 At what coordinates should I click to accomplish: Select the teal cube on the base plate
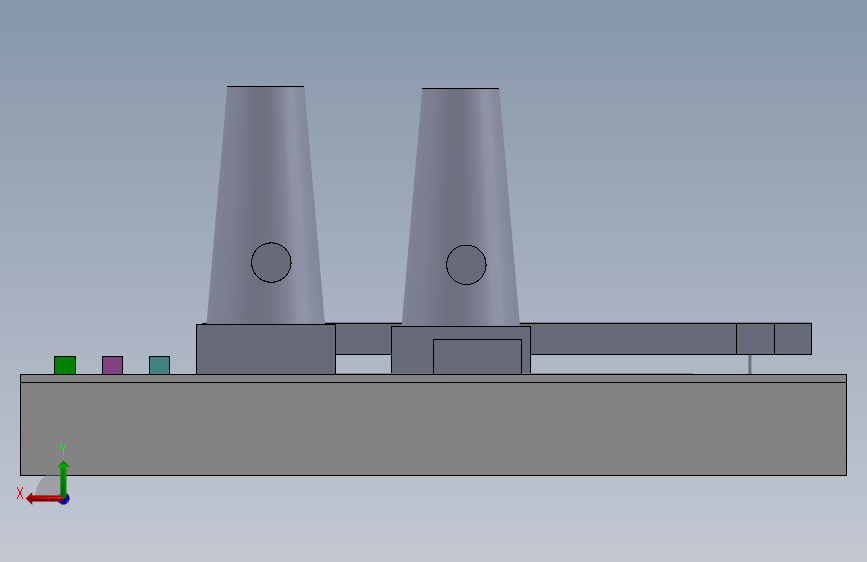pos(159,365)
